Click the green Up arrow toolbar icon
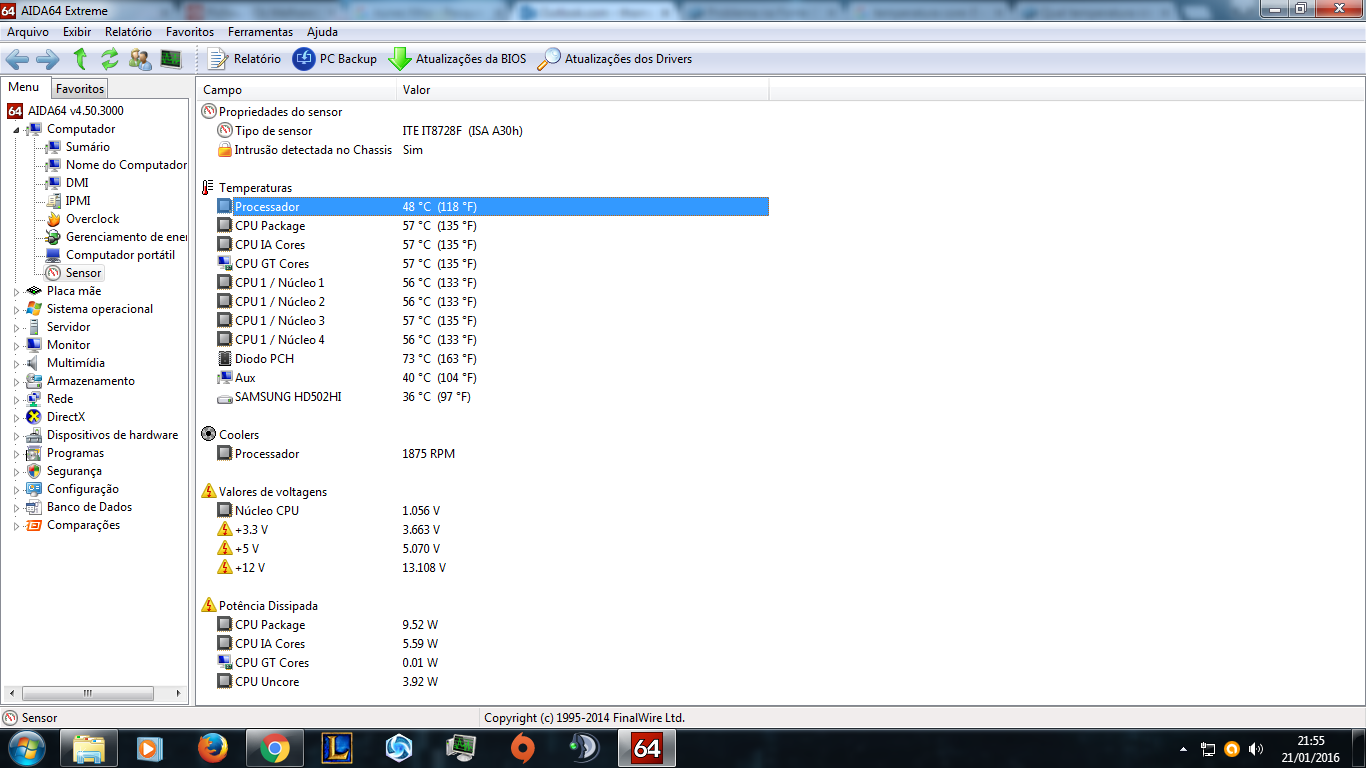Image resolution: width=1366 pixels, height=768 pixels. tap(80, 59)
